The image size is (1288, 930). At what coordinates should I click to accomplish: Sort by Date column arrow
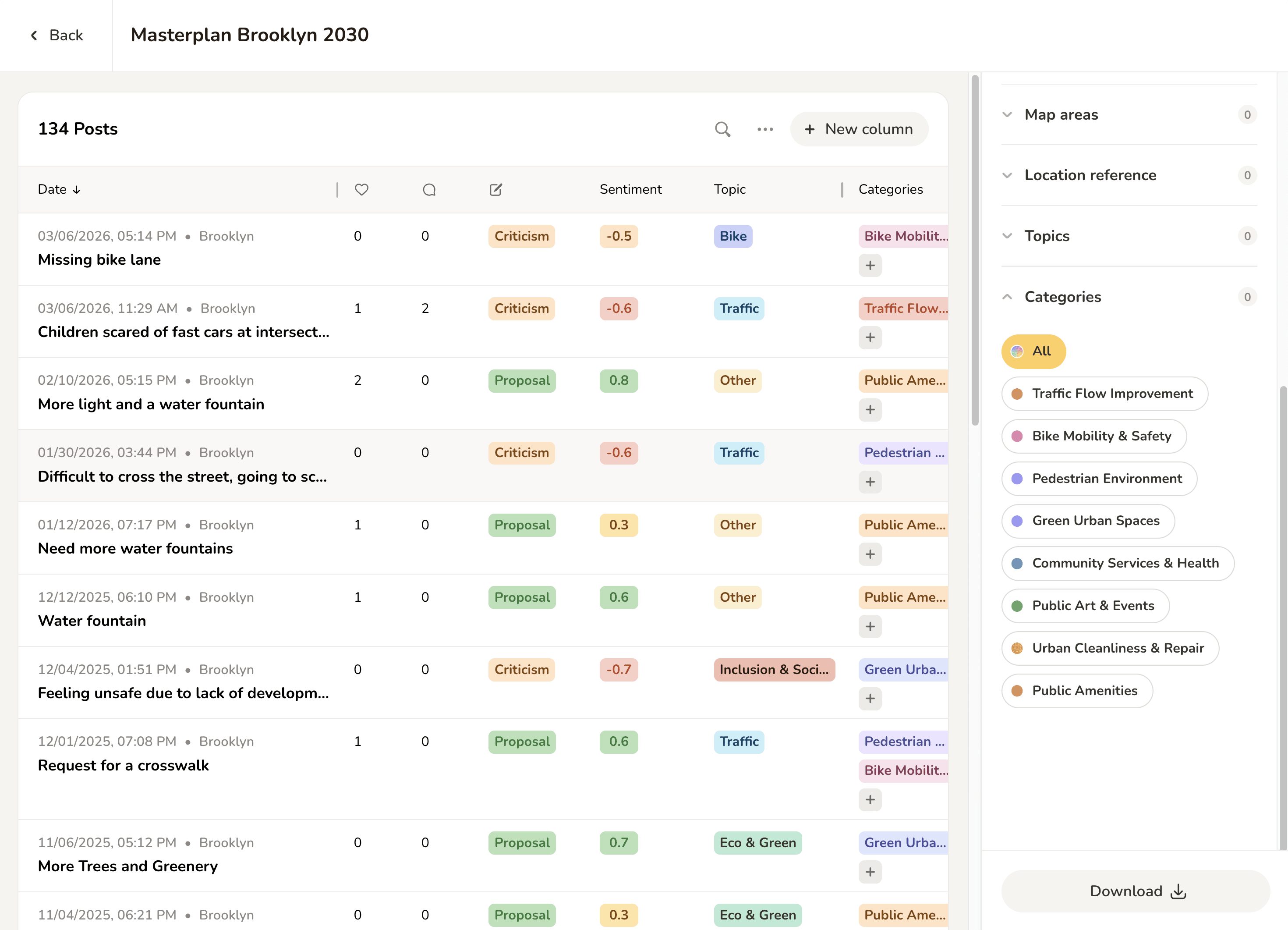(x=77, y=190)
